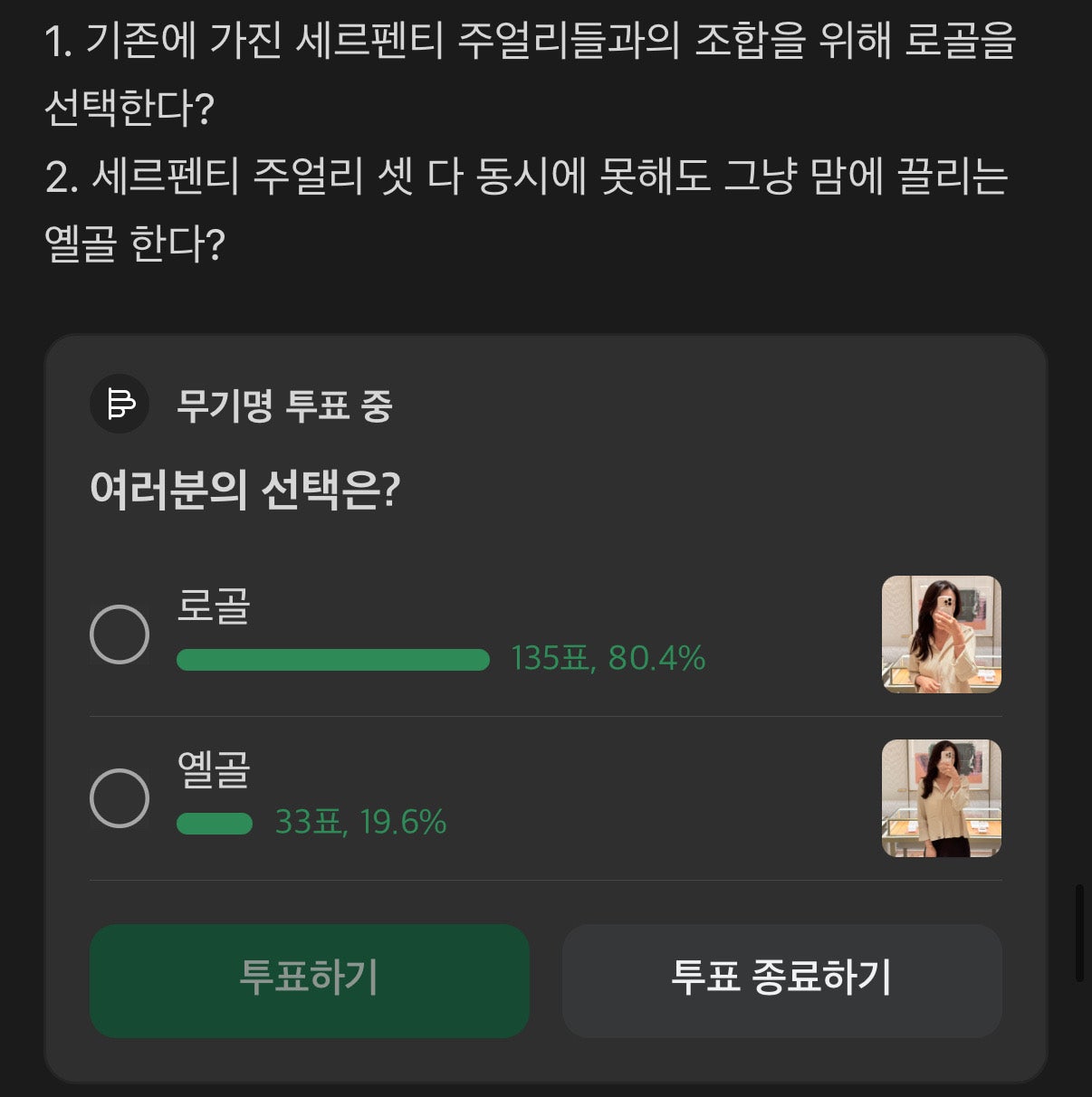Click the 135표, 80.4% result text

[x=608, y=658]
